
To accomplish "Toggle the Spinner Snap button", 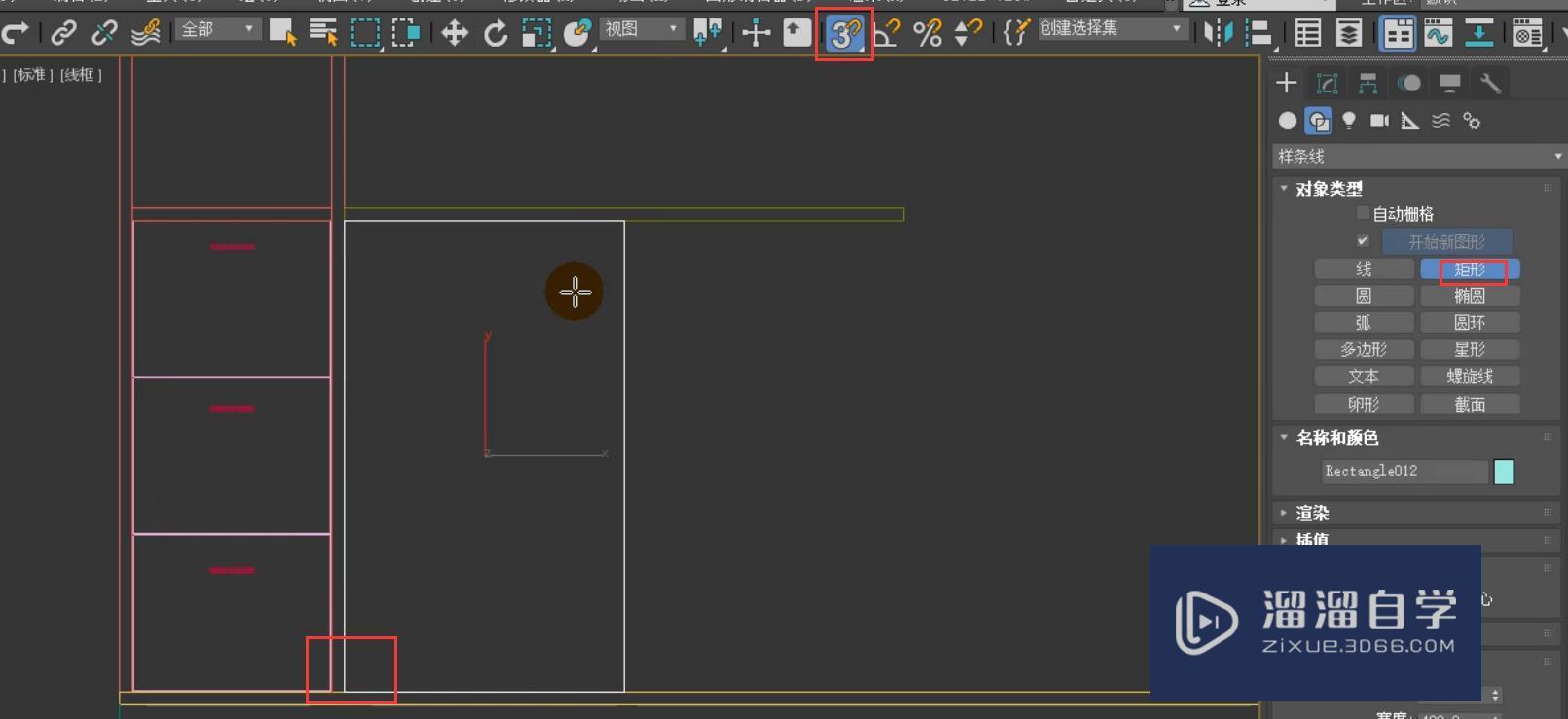I will (968, 33).
